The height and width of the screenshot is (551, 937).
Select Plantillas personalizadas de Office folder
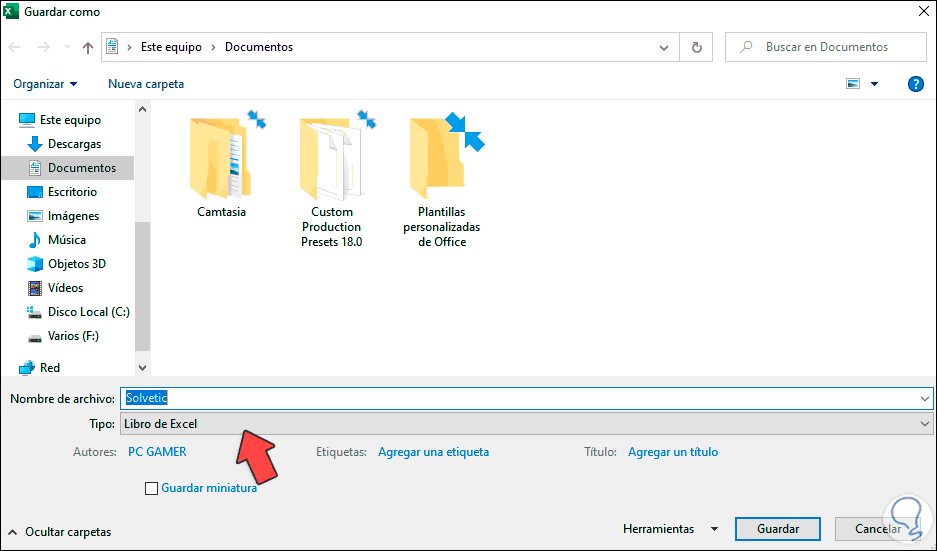click(x=442, y=177)
